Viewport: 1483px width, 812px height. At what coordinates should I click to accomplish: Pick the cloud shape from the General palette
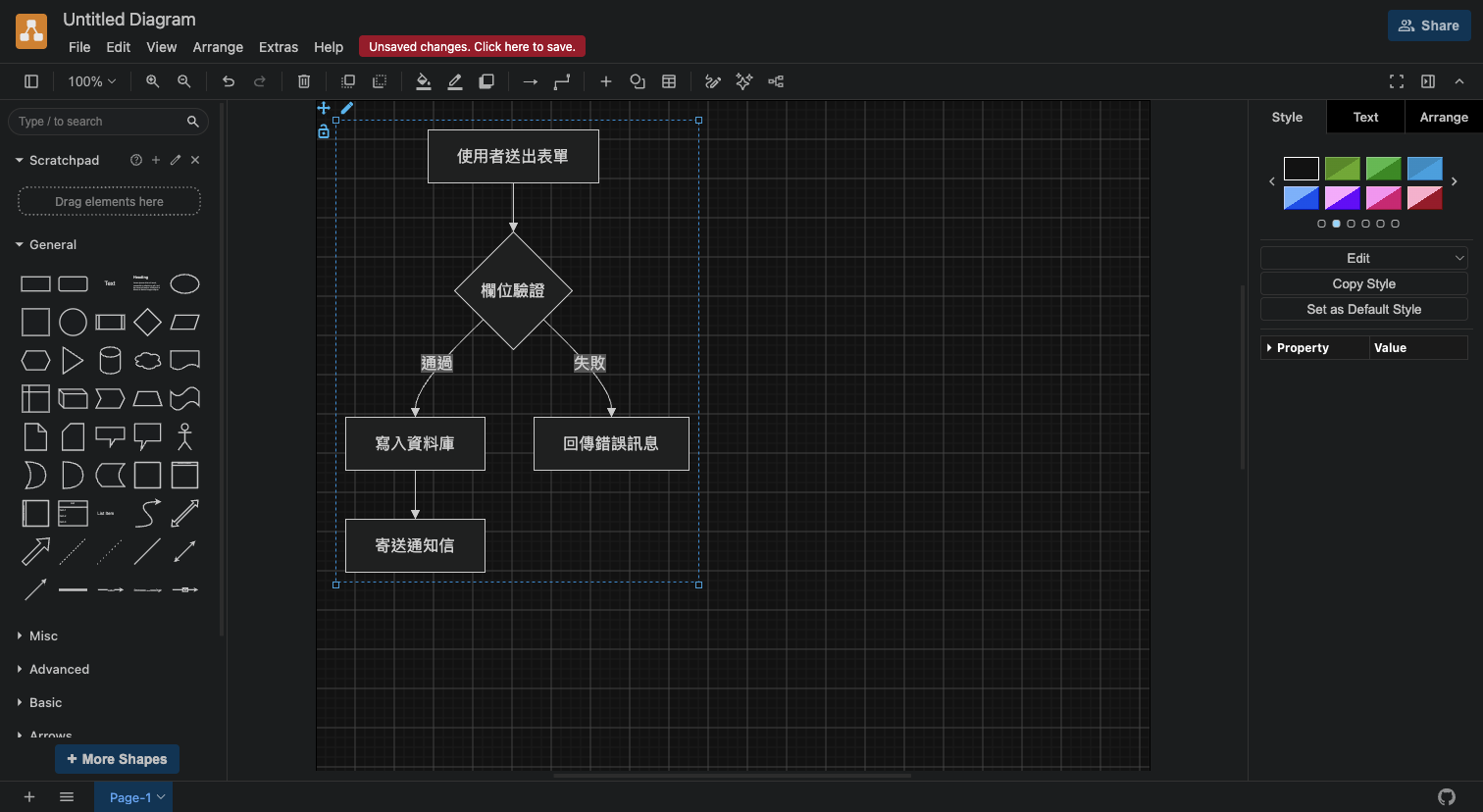(x=147, y=360)
